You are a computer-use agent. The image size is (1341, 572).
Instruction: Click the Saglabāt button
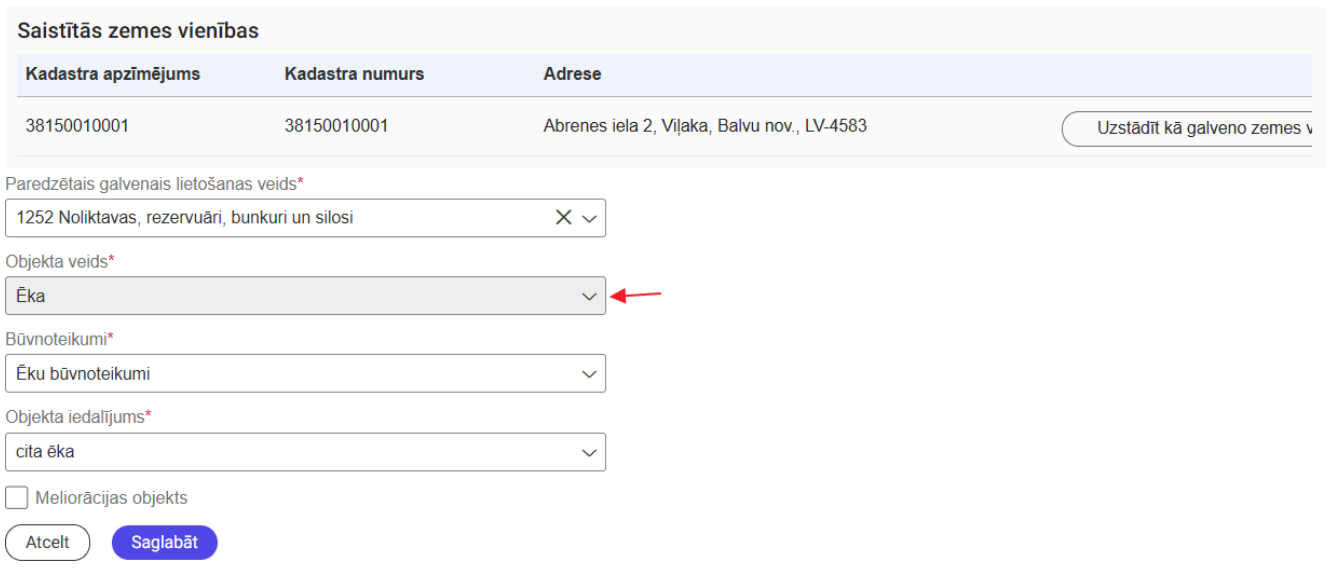click(x=164, y=542)
